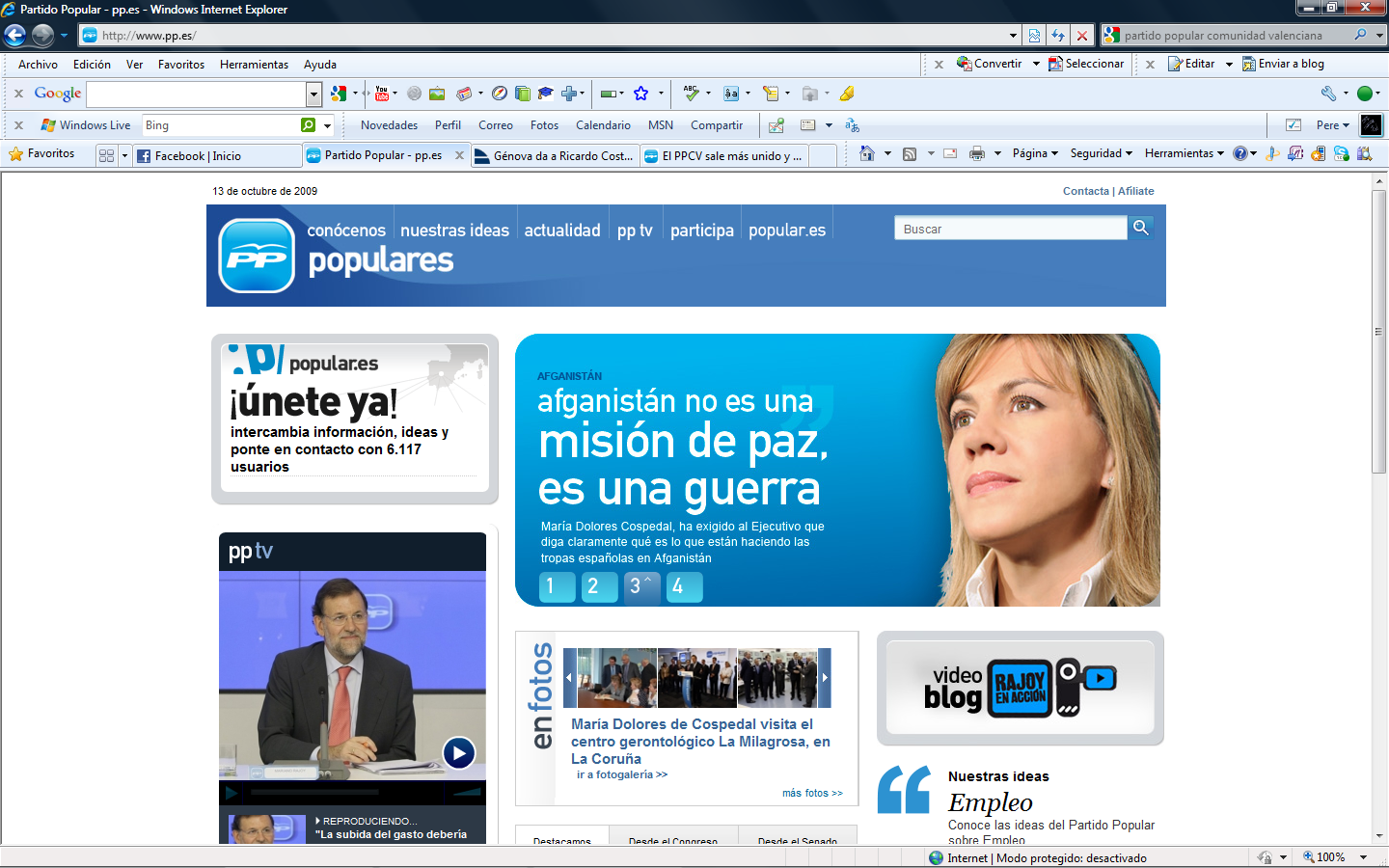
Task: Click the Enviar a blog button
Action: [1283, 64]
